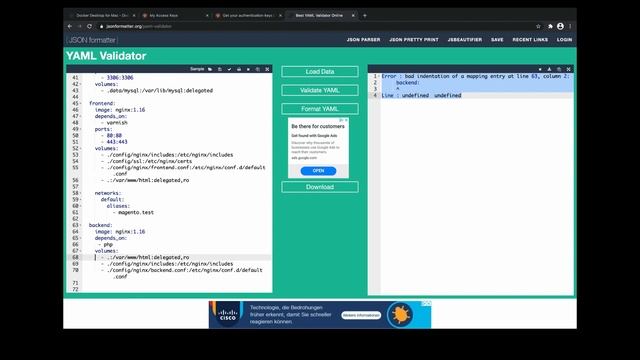The height and width of the screenshot is (360, 640).
Task: Click YAML Validator page heading
Action: tap(106, 56)
